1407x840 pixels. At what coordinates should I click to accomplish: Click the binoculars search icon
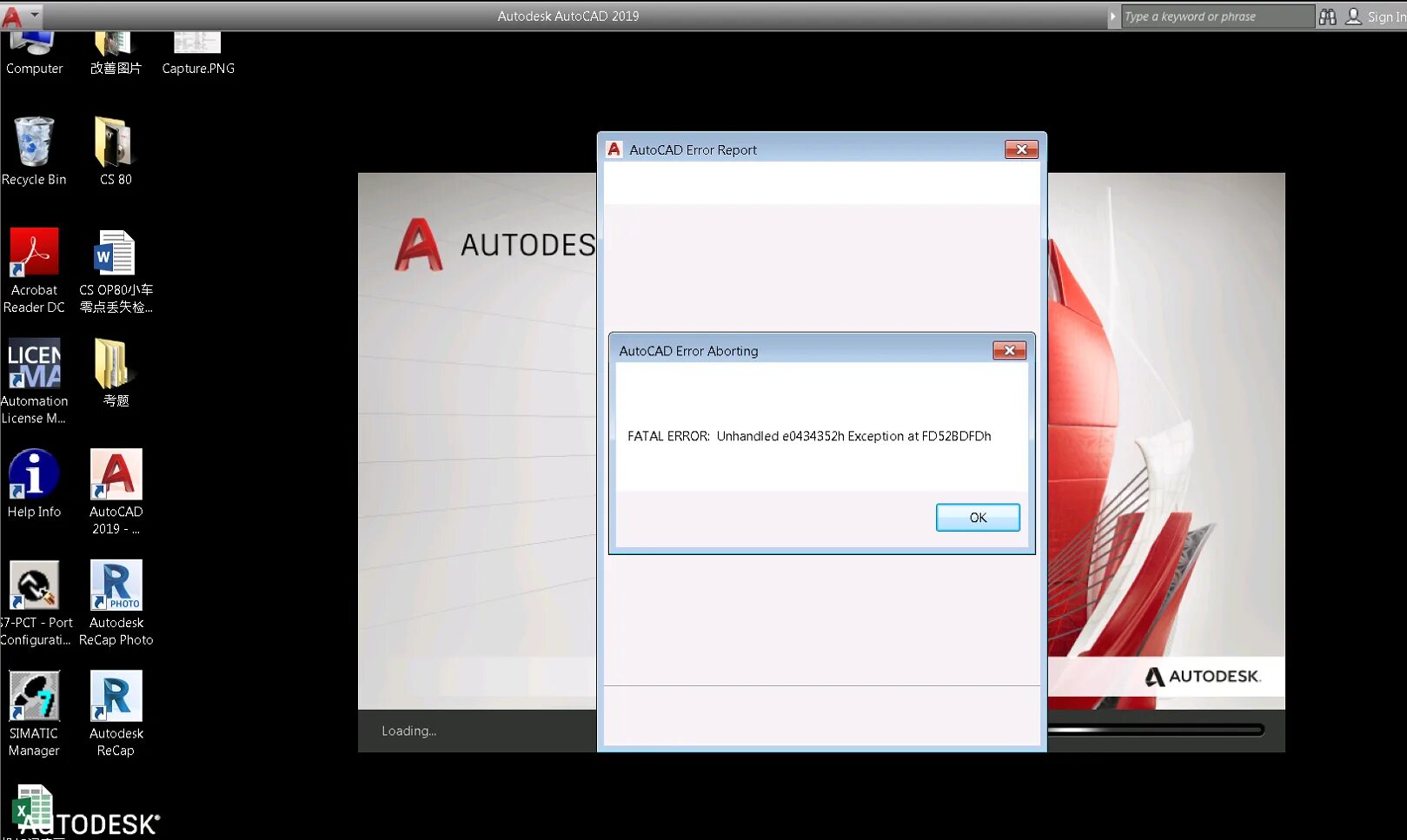pyautogui.click(x=1327, y=17)
